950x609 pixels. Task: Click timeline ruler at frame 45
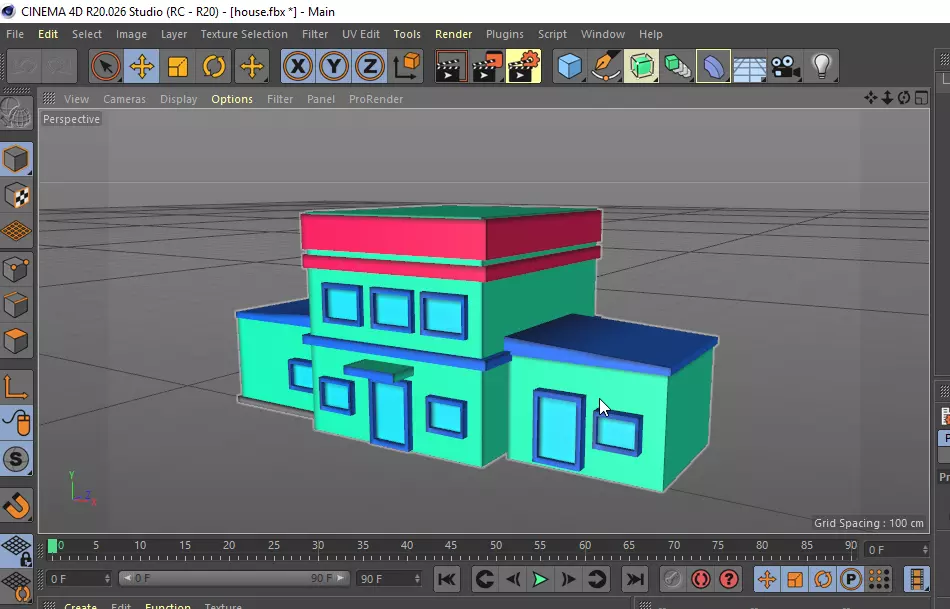(451, 545)
